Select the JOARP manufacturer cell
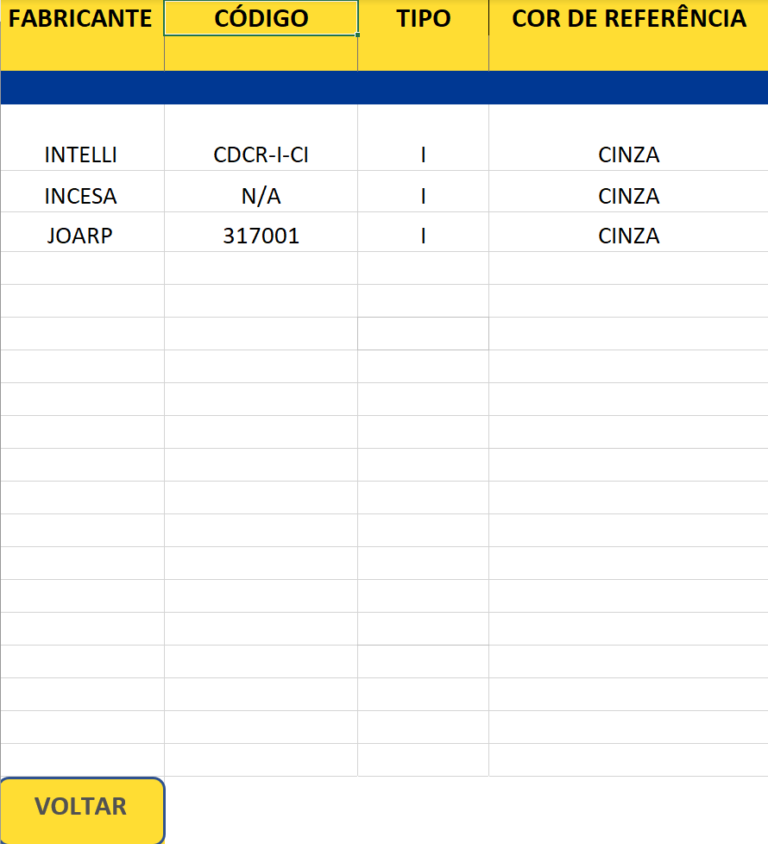This screenshot has width=768, height=844. 81,236
